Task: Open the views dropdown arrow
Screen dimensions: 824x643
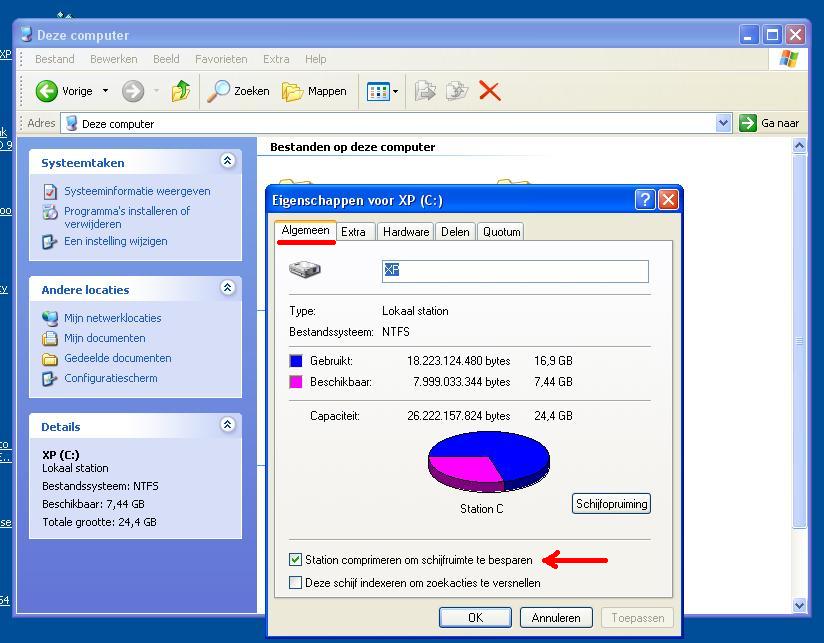Action: pyautogui.click(x=396, y=92)
